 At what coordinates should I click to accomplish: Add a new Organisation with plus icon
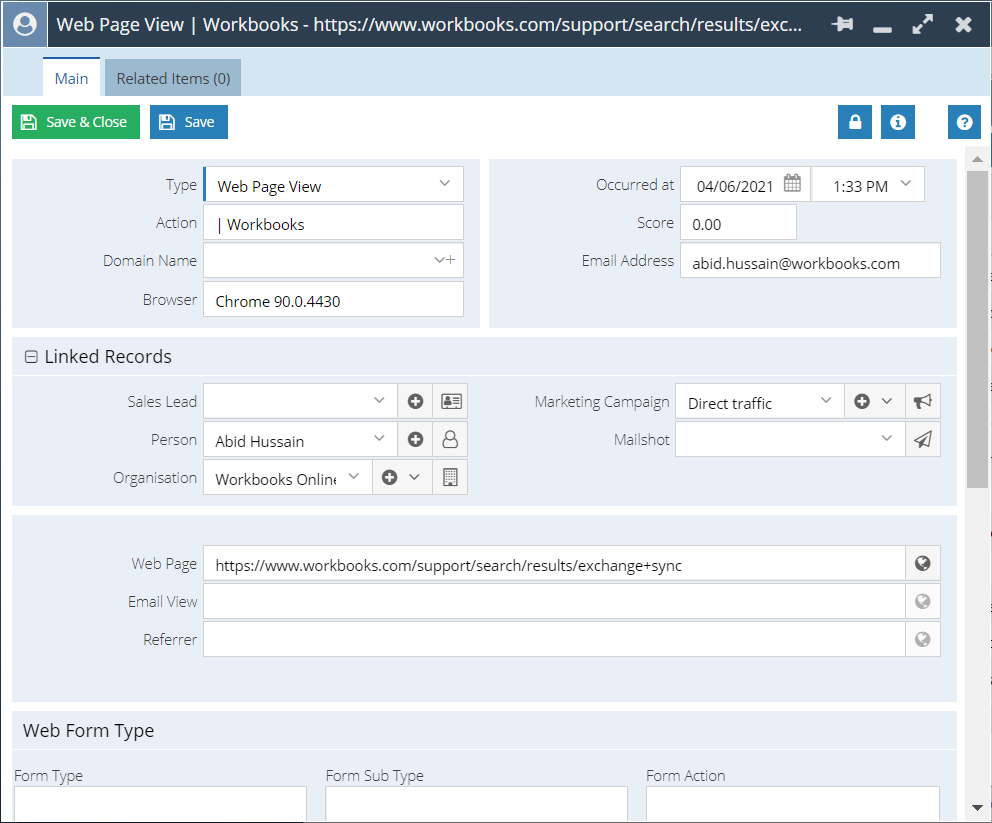390,478
